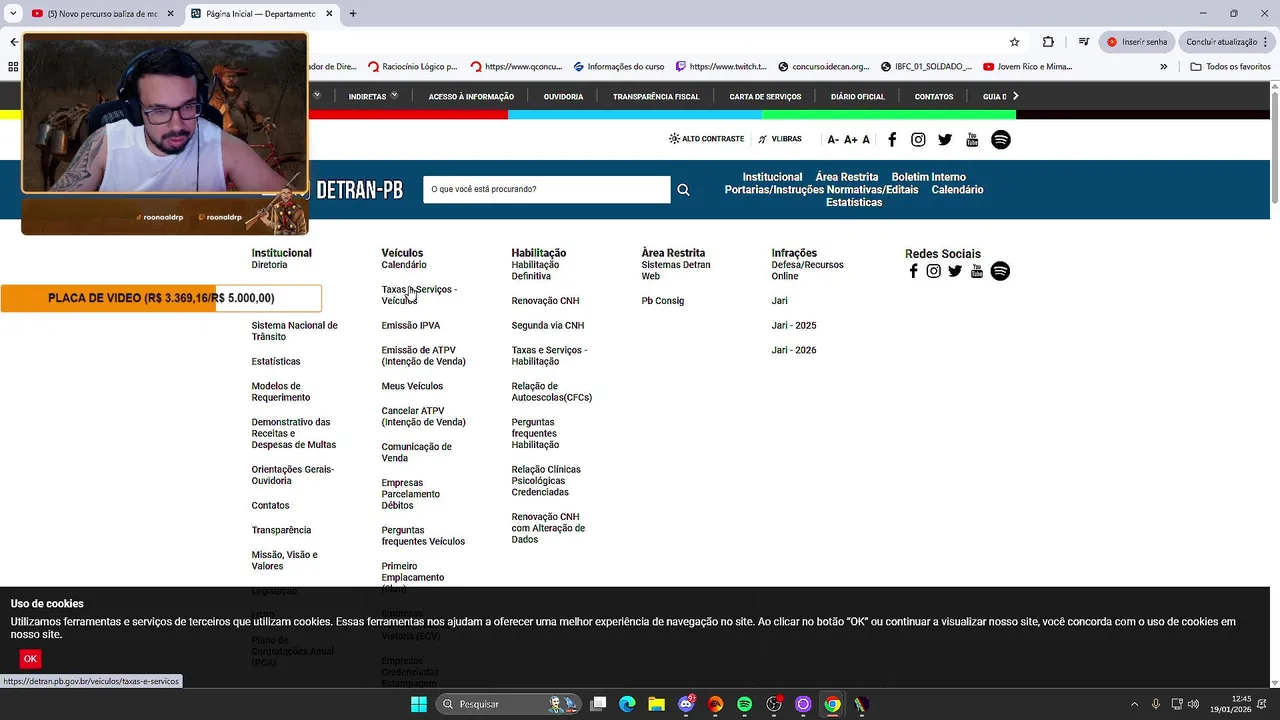1280x720 pixels.
Task: Select the Página Inicial Departamento tab
Action: tap(260, 14)
